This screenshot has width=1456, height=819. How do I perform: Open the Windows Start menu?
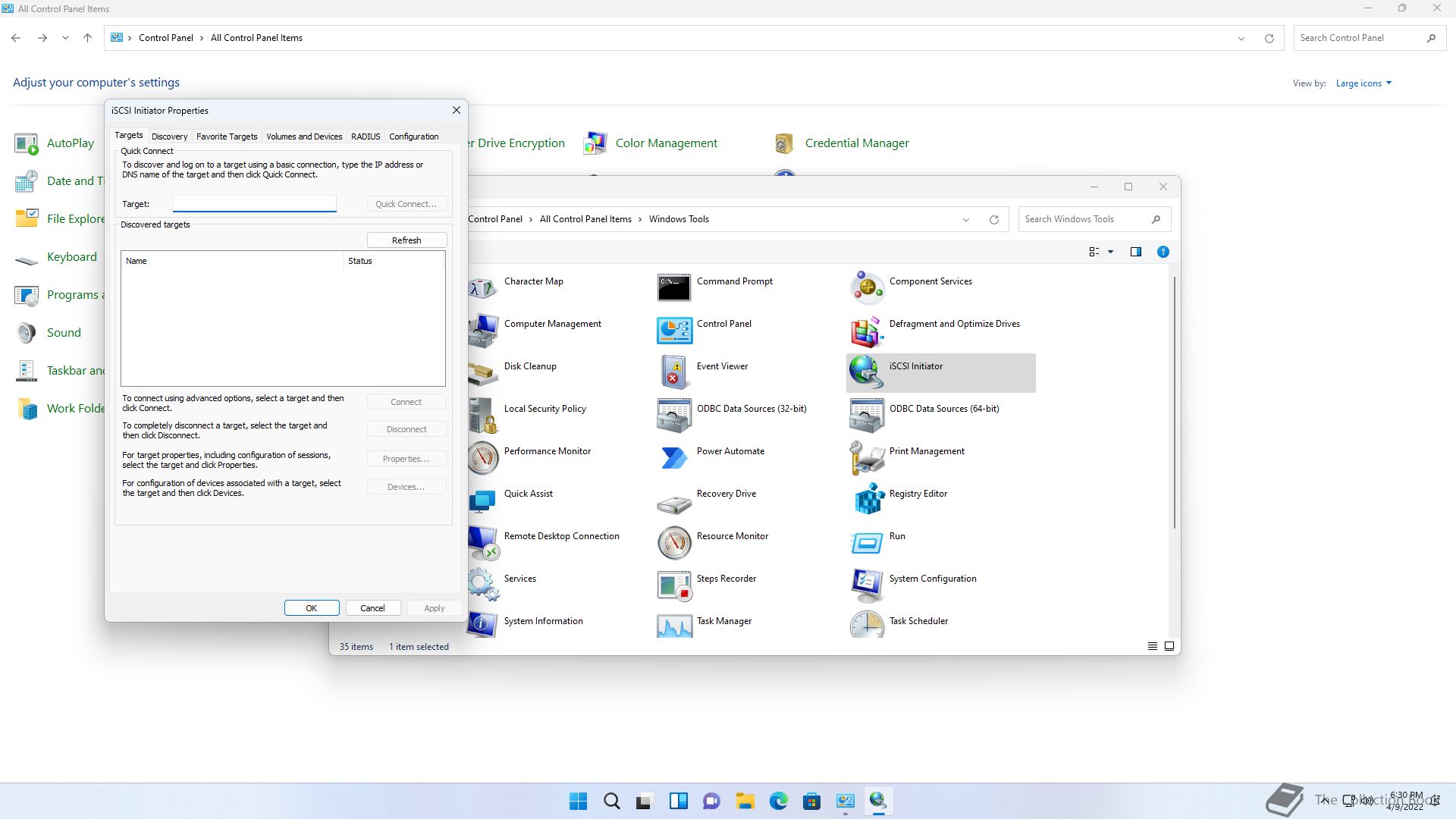click(x=578, y=801)
